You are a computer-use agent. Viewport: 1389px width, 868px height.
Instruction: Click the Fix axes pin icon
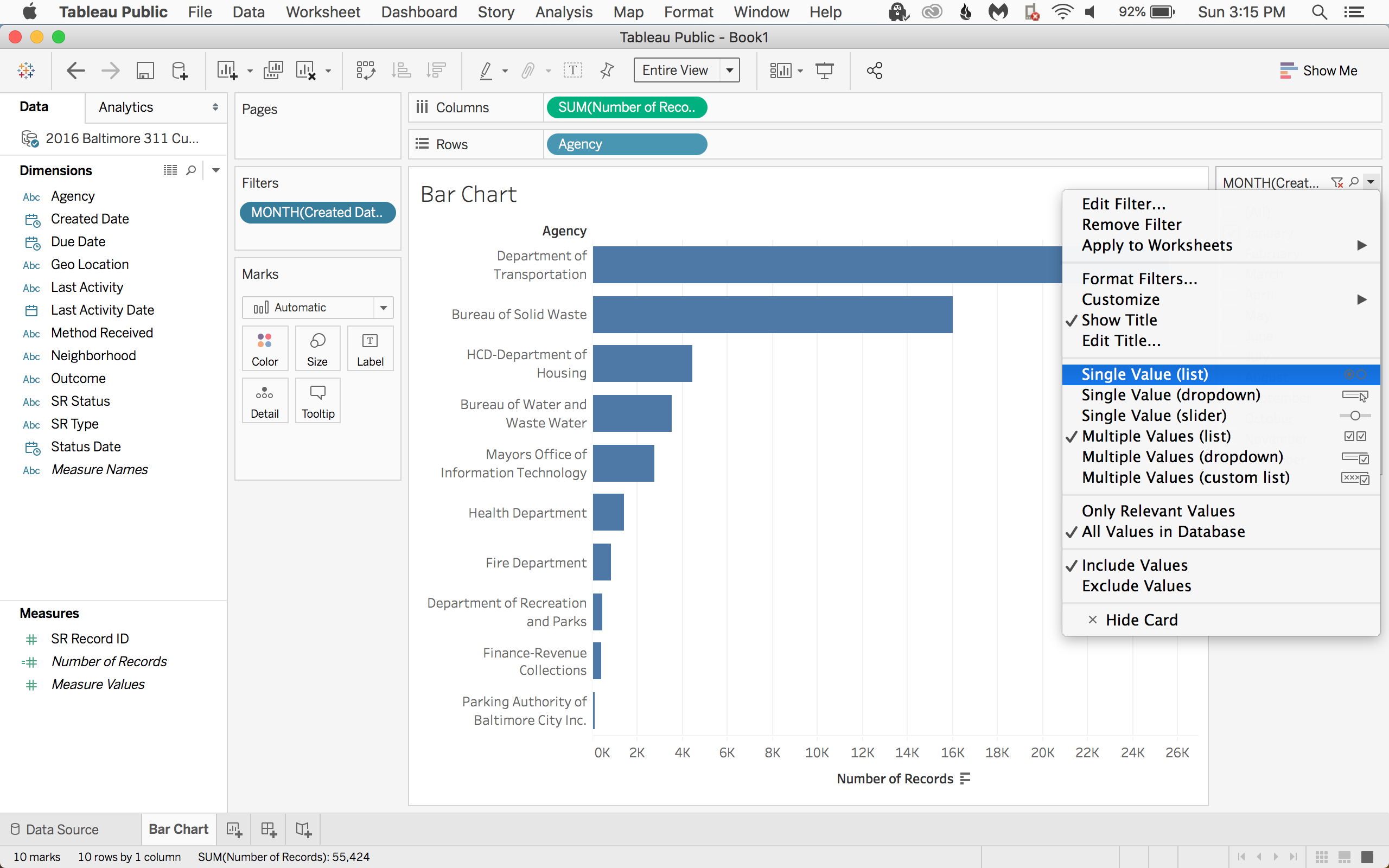pyautogui.click(x=607, y=71)
